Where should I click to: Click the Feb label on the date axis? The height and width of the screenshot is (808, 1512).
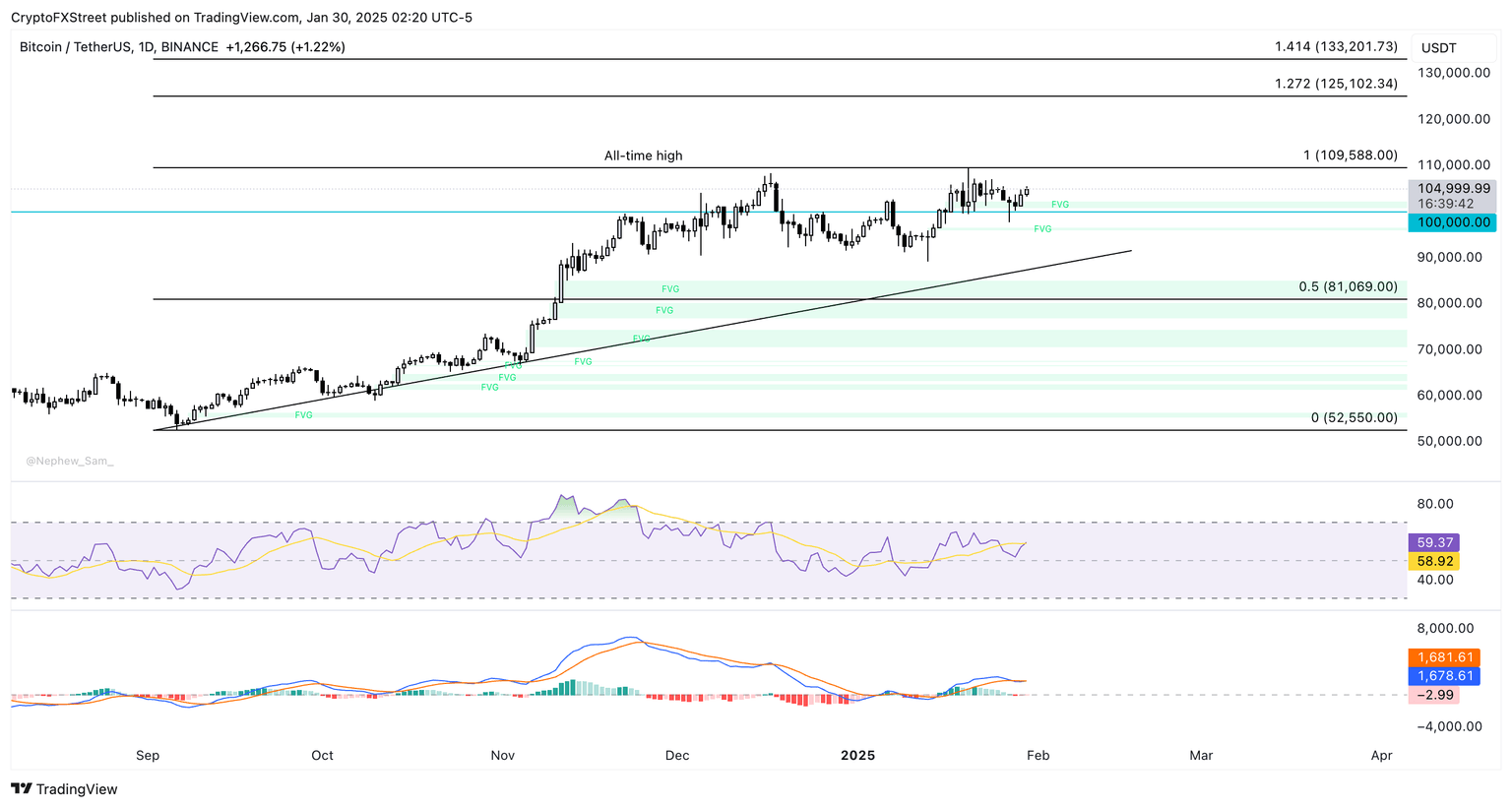tap(1039, 756)
